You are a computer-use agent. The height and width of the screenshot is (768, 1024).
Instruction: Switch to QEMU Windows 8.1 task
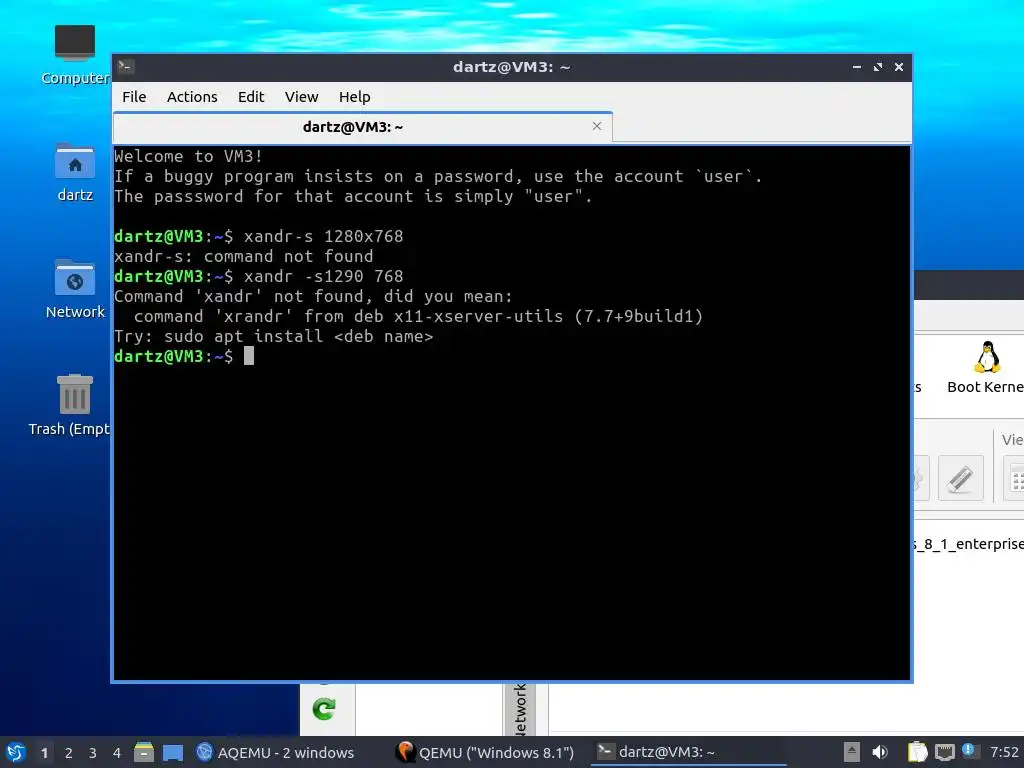pyautogui.click(x=486, y=752)
